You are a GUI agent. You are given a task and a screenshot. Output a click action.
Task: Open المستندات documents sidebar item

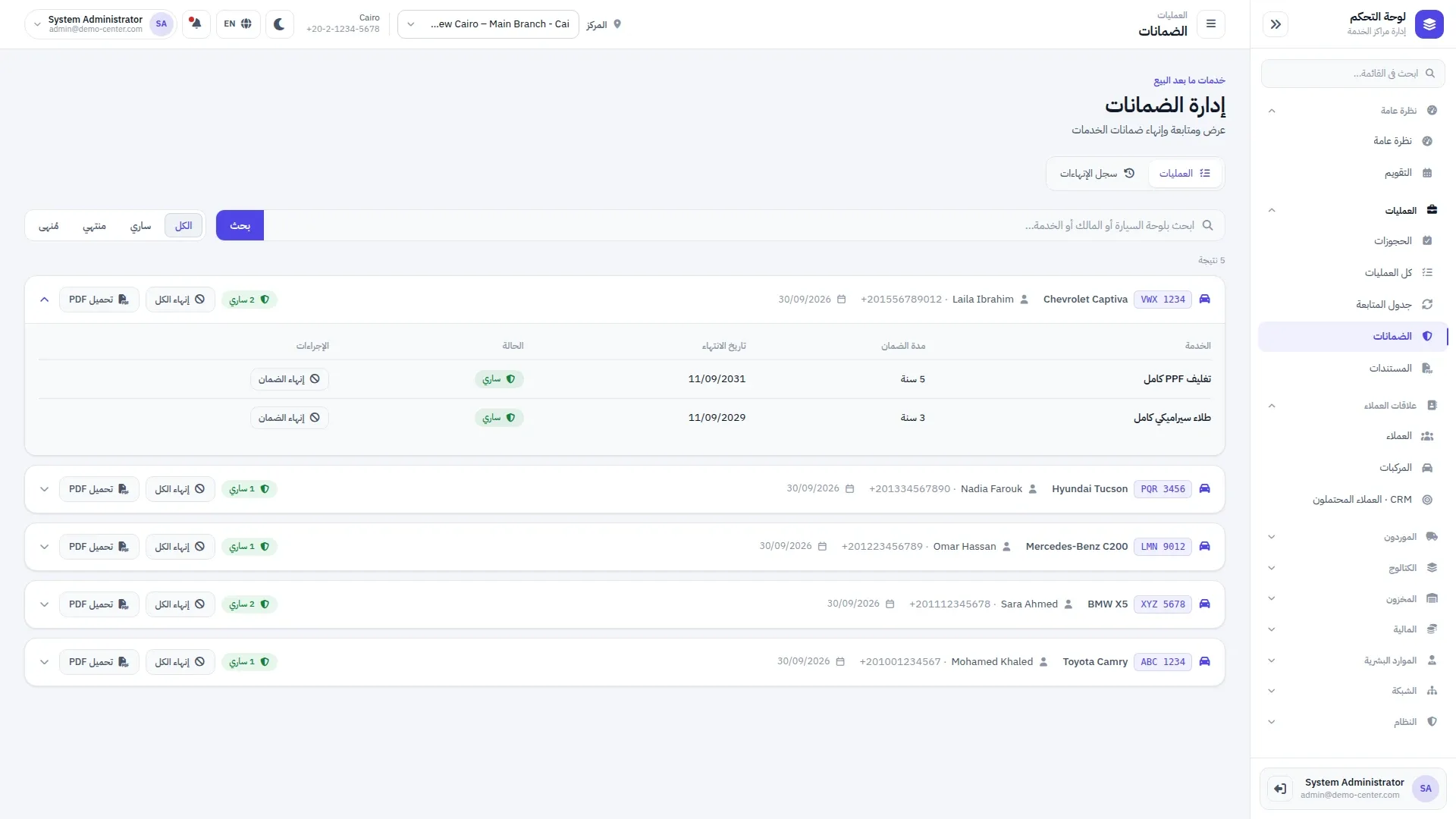click(1353, 369)
